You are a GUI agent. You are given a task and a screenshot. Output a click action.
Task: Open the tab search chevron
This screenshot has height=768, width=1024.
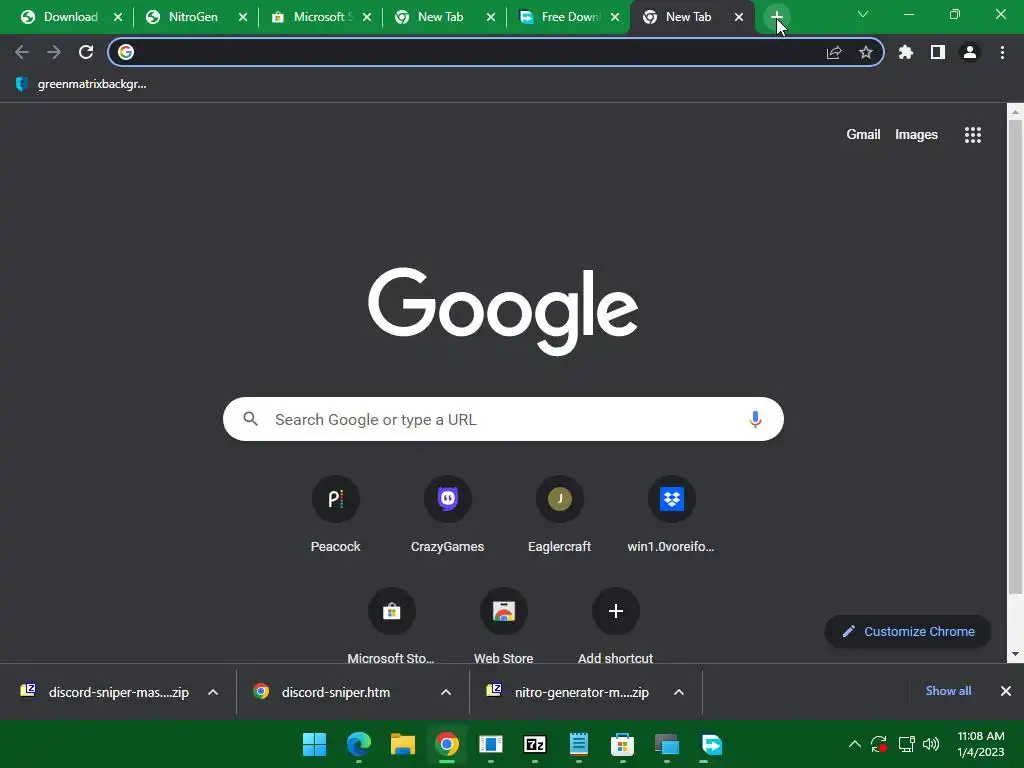point(863,14)
